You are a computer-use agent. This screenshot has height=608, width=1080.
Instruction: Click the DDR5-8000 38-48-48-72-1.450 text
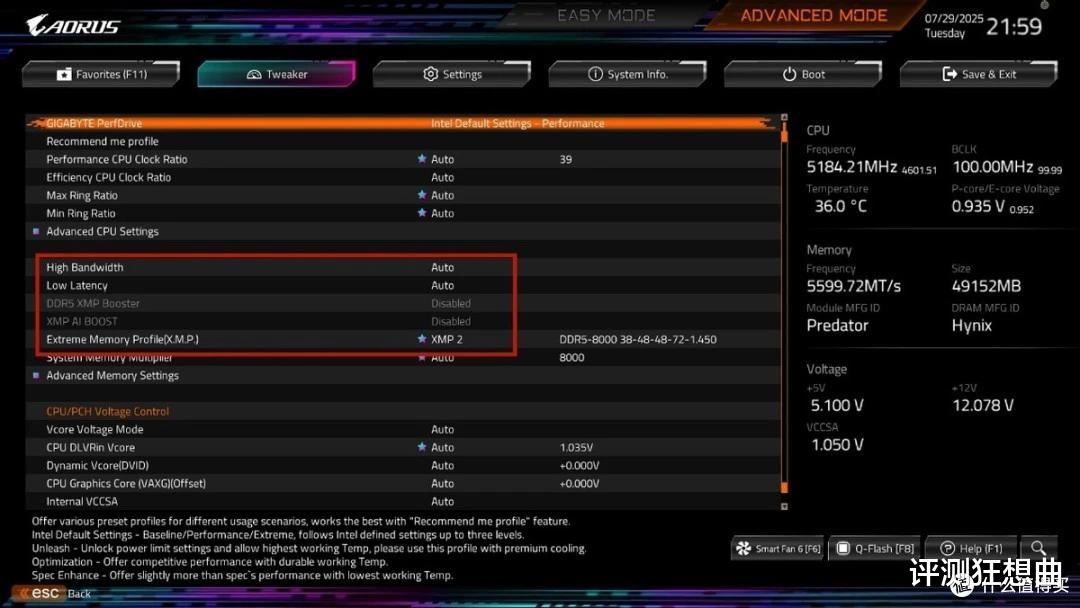tap(638, 339)
